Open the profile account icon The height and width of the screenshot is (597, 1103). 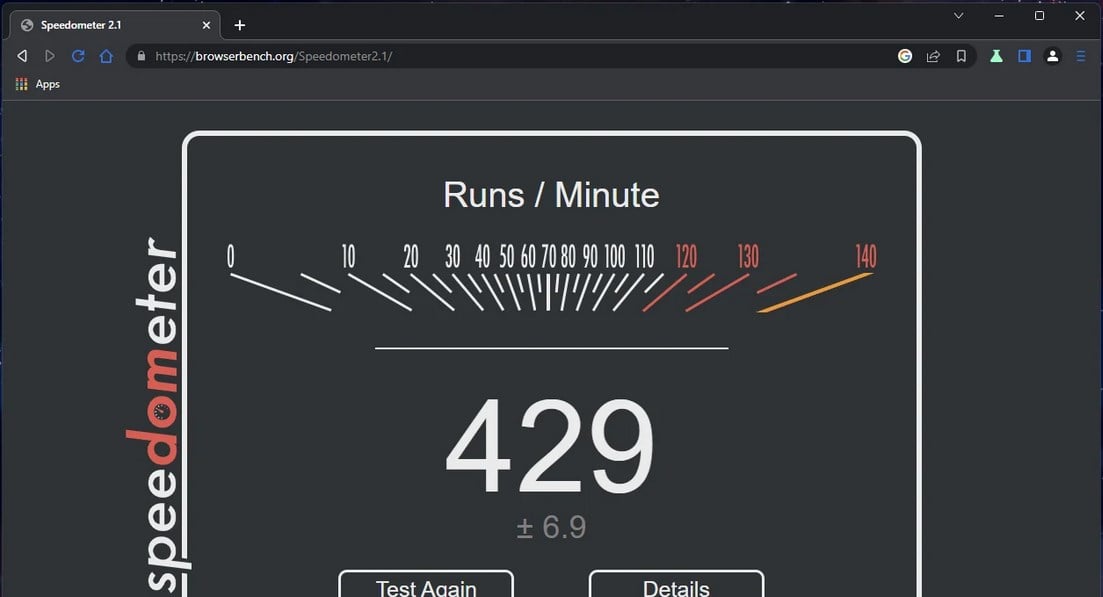(x=1052, y=56)
